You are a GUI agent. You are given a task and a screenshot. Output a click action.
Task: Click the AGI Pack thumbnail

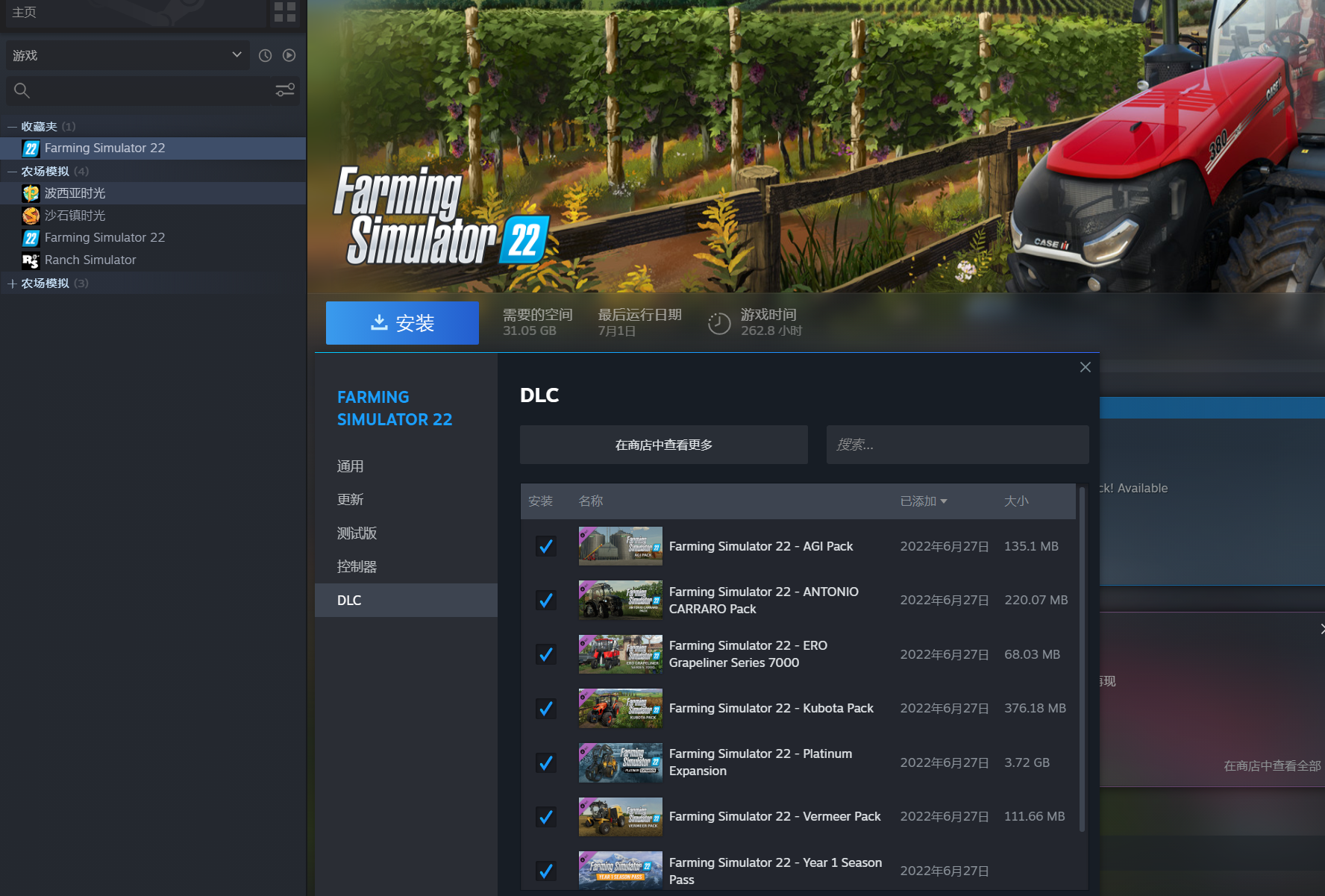coord(621,546)
